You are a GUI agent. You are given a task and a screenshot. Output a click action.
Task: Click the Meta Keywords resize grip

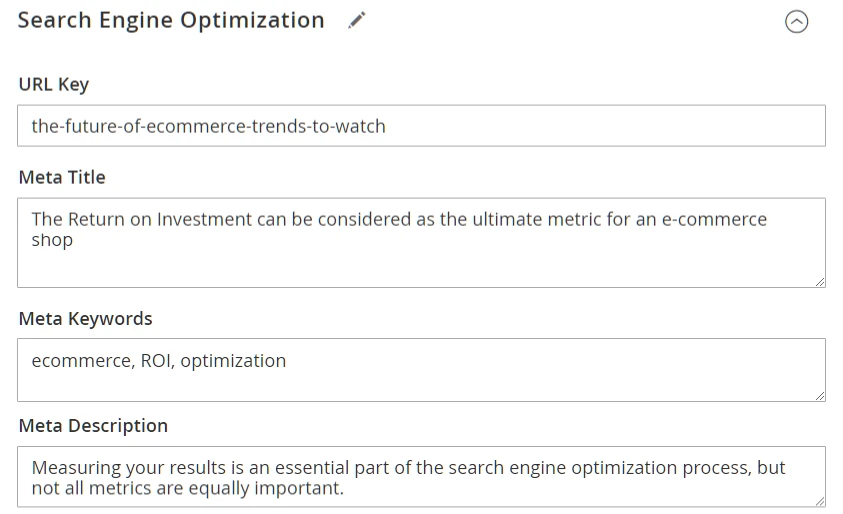coord(820,396)
